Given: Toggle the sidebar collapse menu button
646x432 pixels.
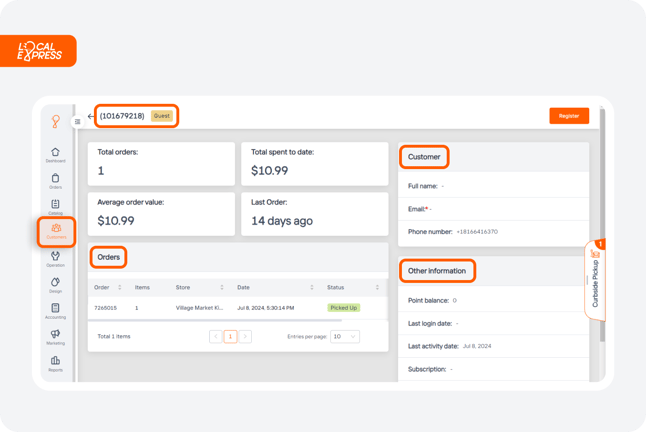Looking at the screenshot, I should [x=77, y=121].
